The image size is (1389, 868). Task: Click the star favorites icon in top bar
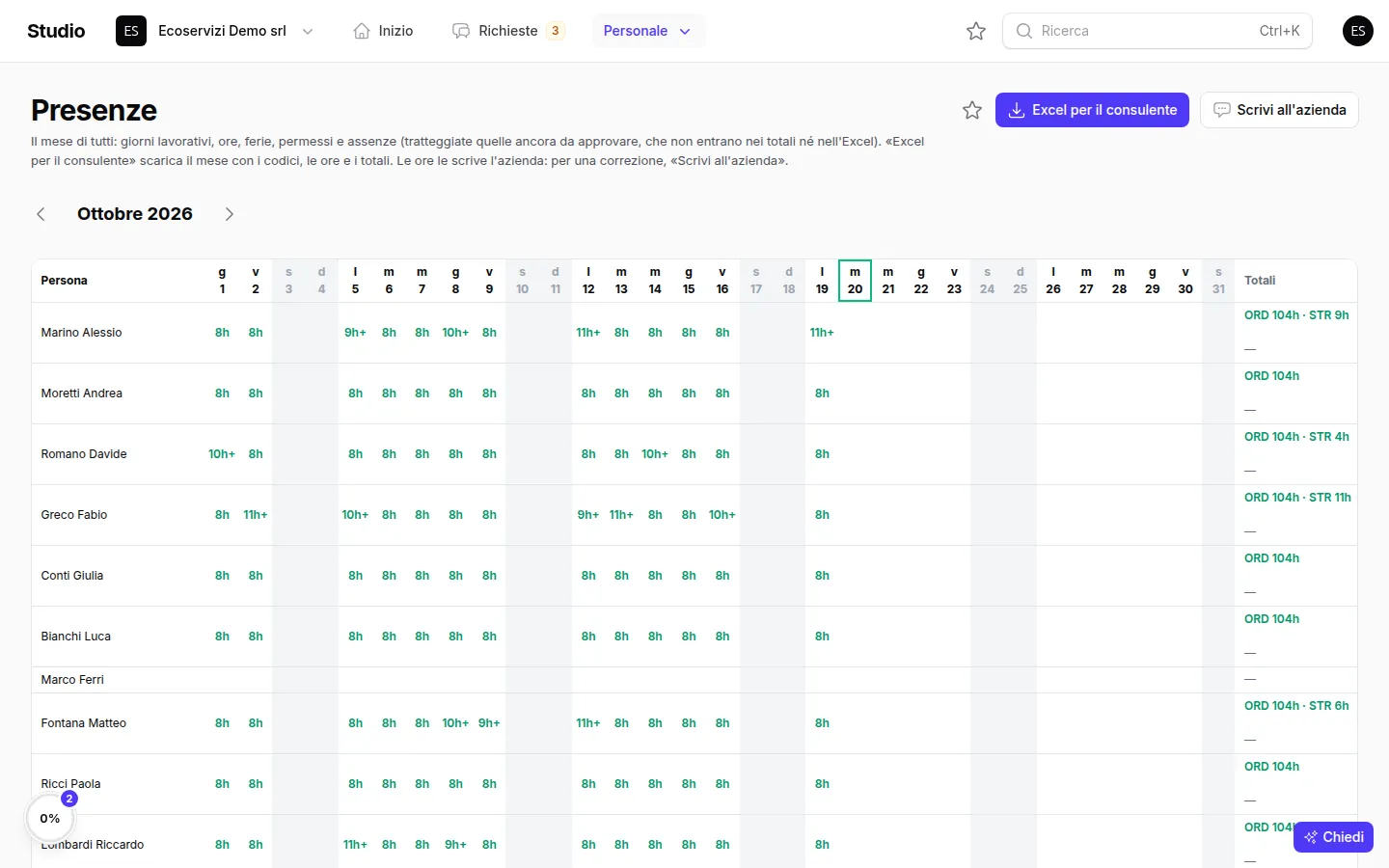coord(976,31)
